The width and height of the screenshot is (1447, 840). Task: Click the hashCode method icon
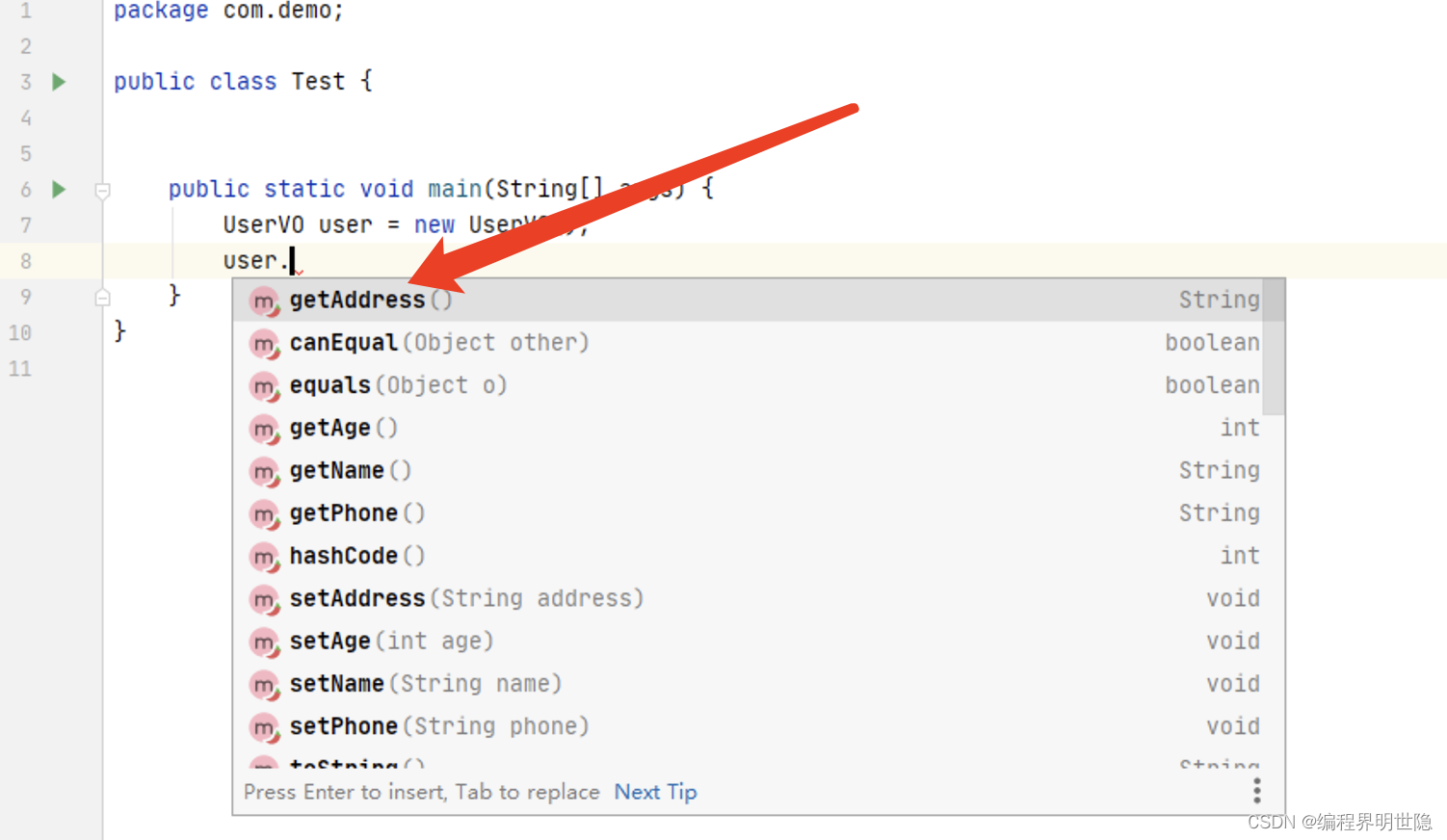coord(264,557)
